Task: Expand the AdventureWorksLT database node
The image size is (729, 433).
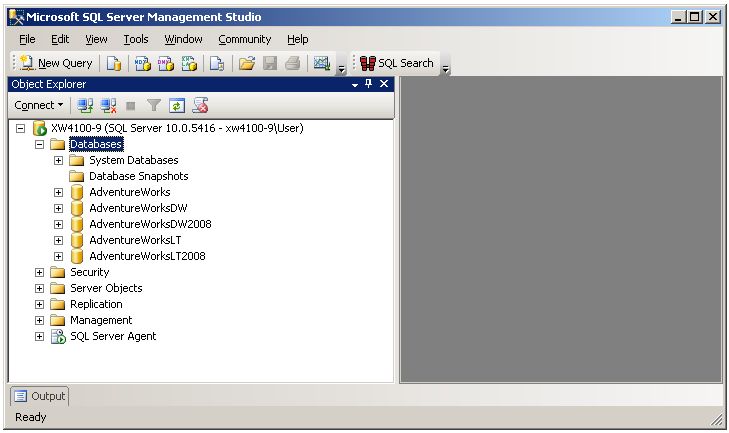Action: click(58, 240)
